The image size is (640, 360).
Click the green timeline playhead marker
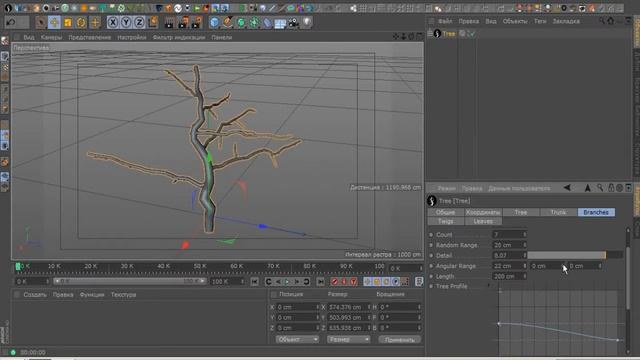pos(18,267)
